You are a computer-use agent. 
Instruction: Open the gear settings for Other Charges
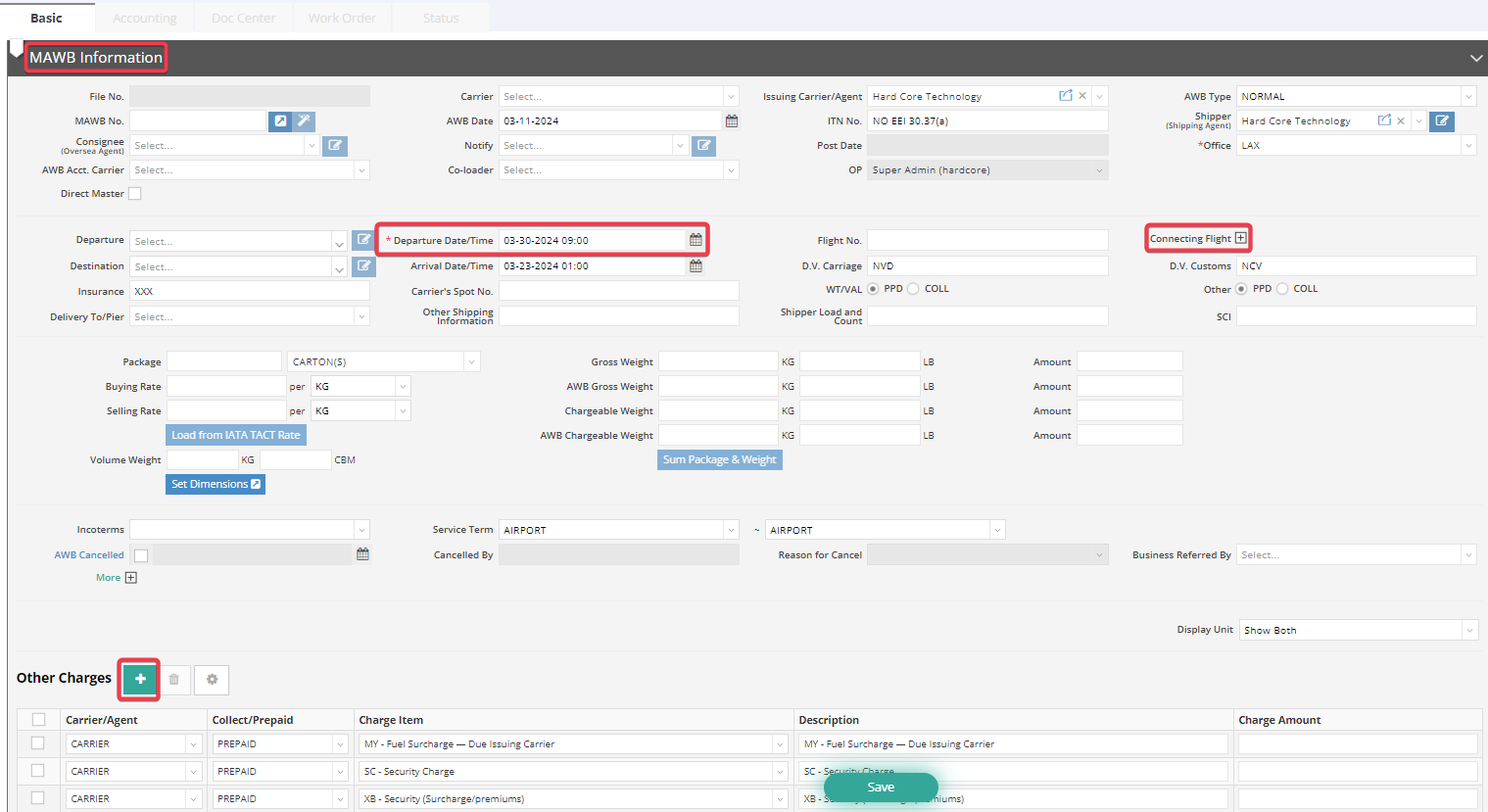pyautogui.click(x=212, y=679)
